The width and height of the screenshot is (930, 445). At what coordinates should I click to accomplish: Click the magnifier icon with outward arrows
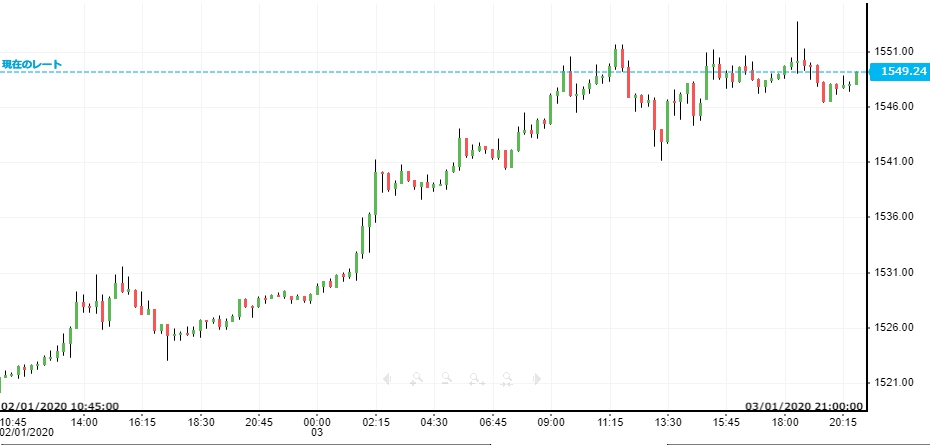click(477, 379)
